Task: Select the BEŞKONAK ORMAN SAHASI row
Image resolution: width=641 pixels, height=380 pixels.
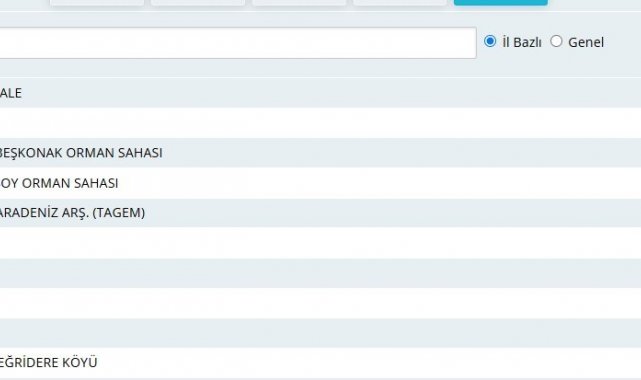Action: [x=320, y=153]
